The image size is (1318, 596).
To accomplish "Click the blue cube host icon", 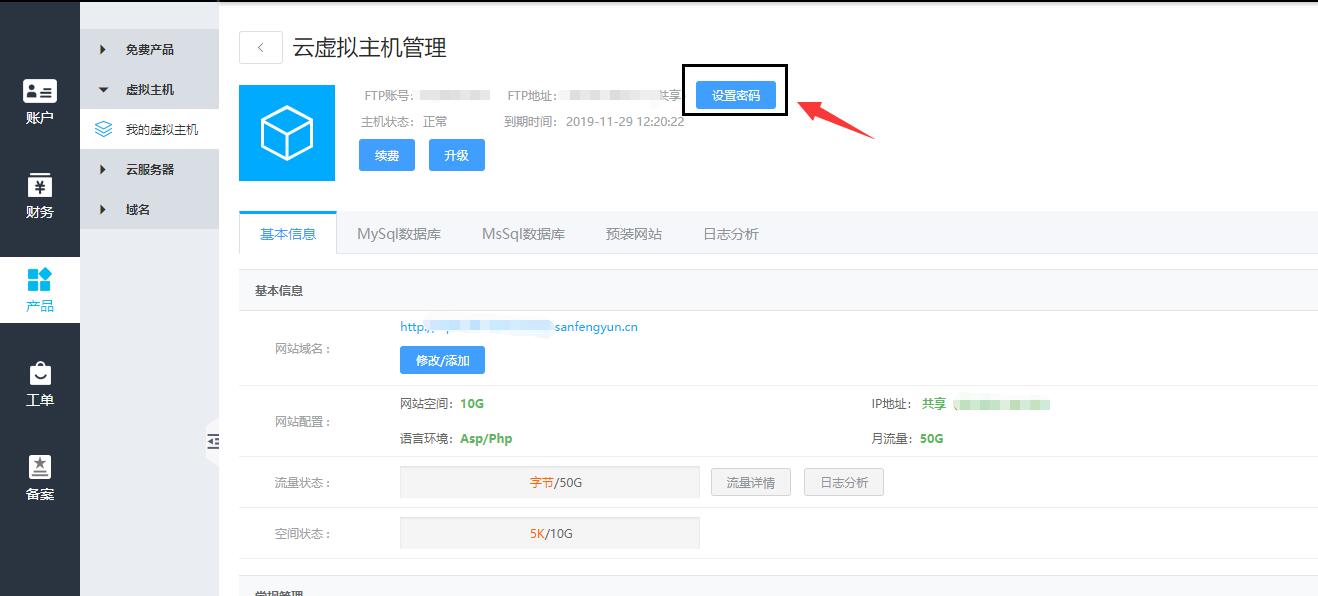I will click(287, 133).
